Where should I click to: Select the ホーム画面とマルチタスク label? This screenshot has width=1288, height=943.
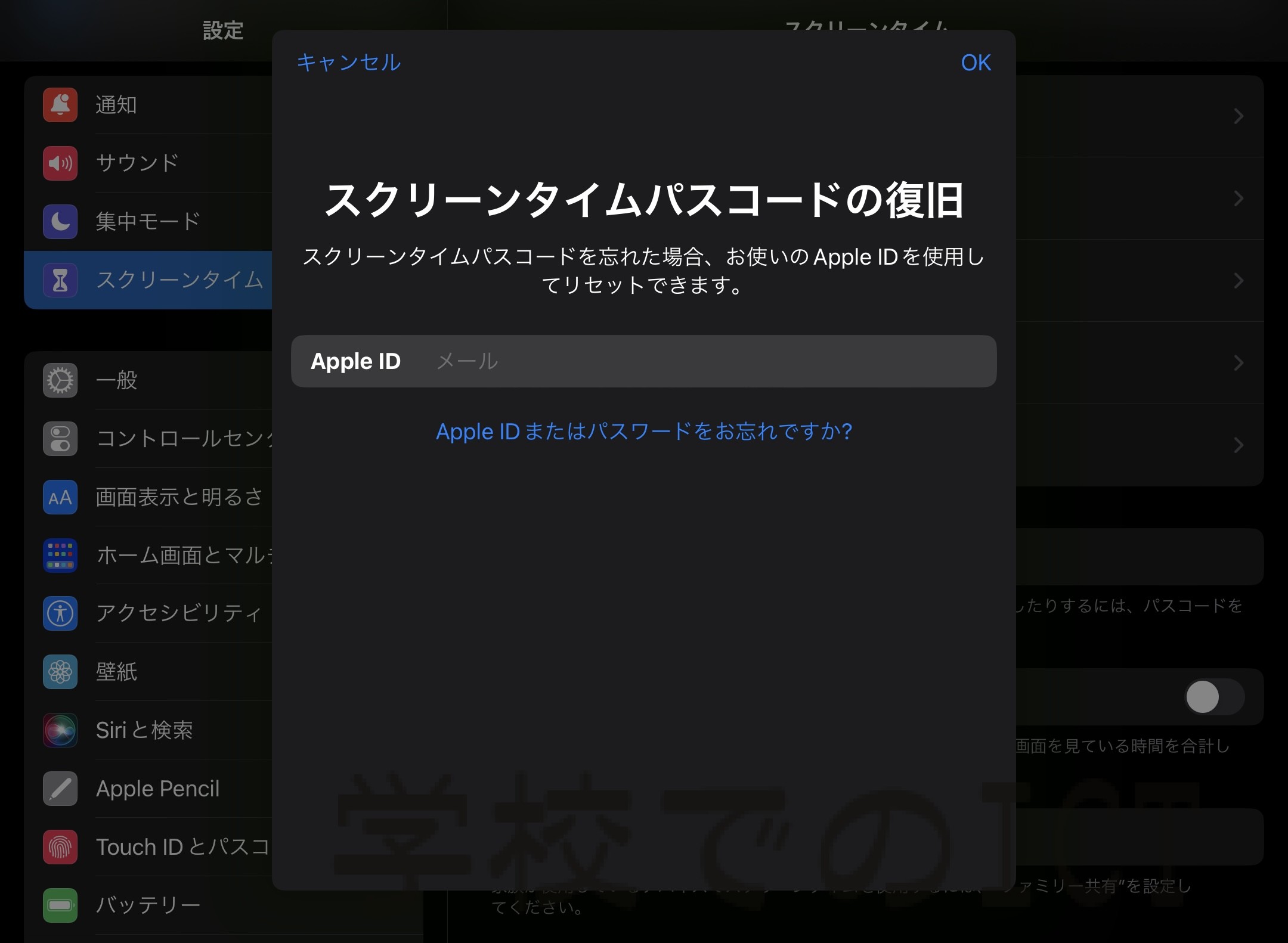point(184,555)
